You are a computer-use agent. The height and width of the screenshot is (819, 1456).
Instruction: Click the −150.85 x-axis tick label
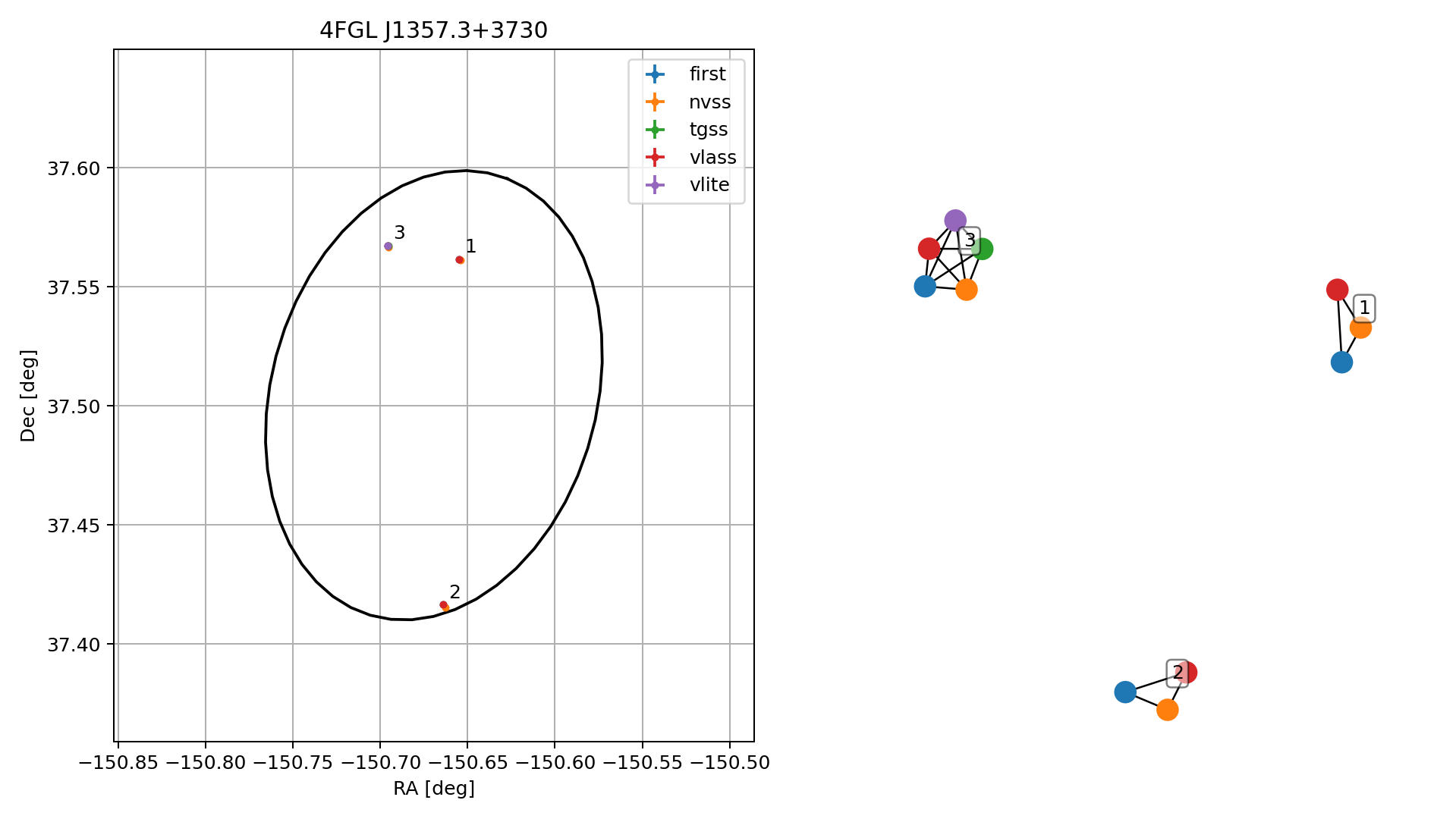[118, 763]
